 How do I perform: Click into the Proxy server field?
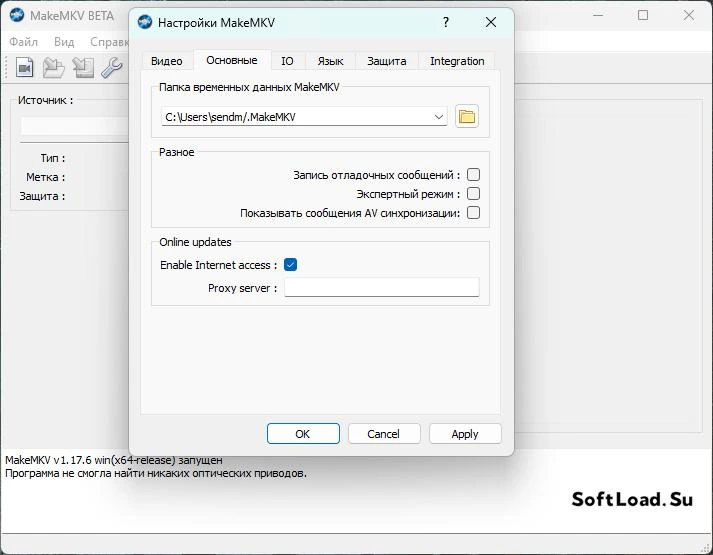click(382, 287)
